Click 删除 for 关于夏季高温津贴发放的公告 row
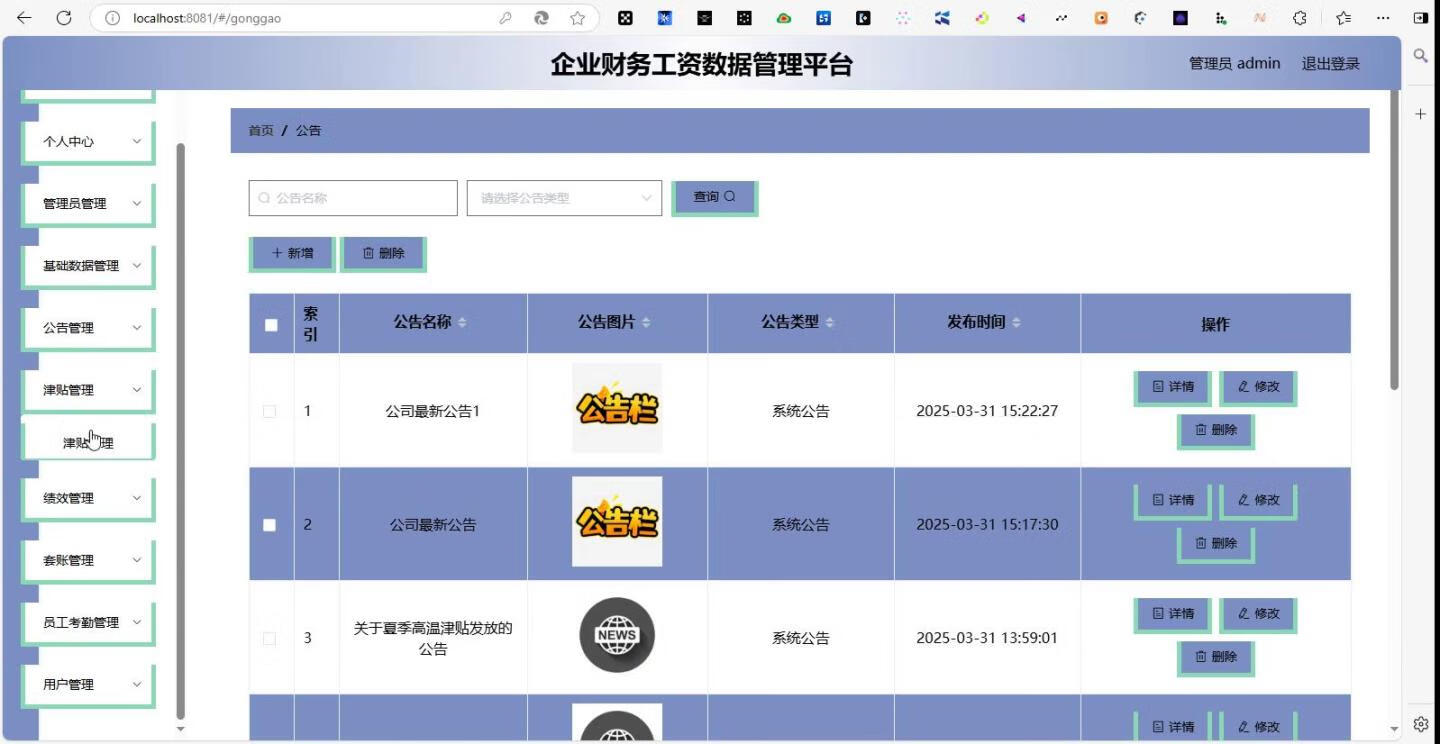The height and width of the screenshot is (744, 1440). click(1215, 657)
